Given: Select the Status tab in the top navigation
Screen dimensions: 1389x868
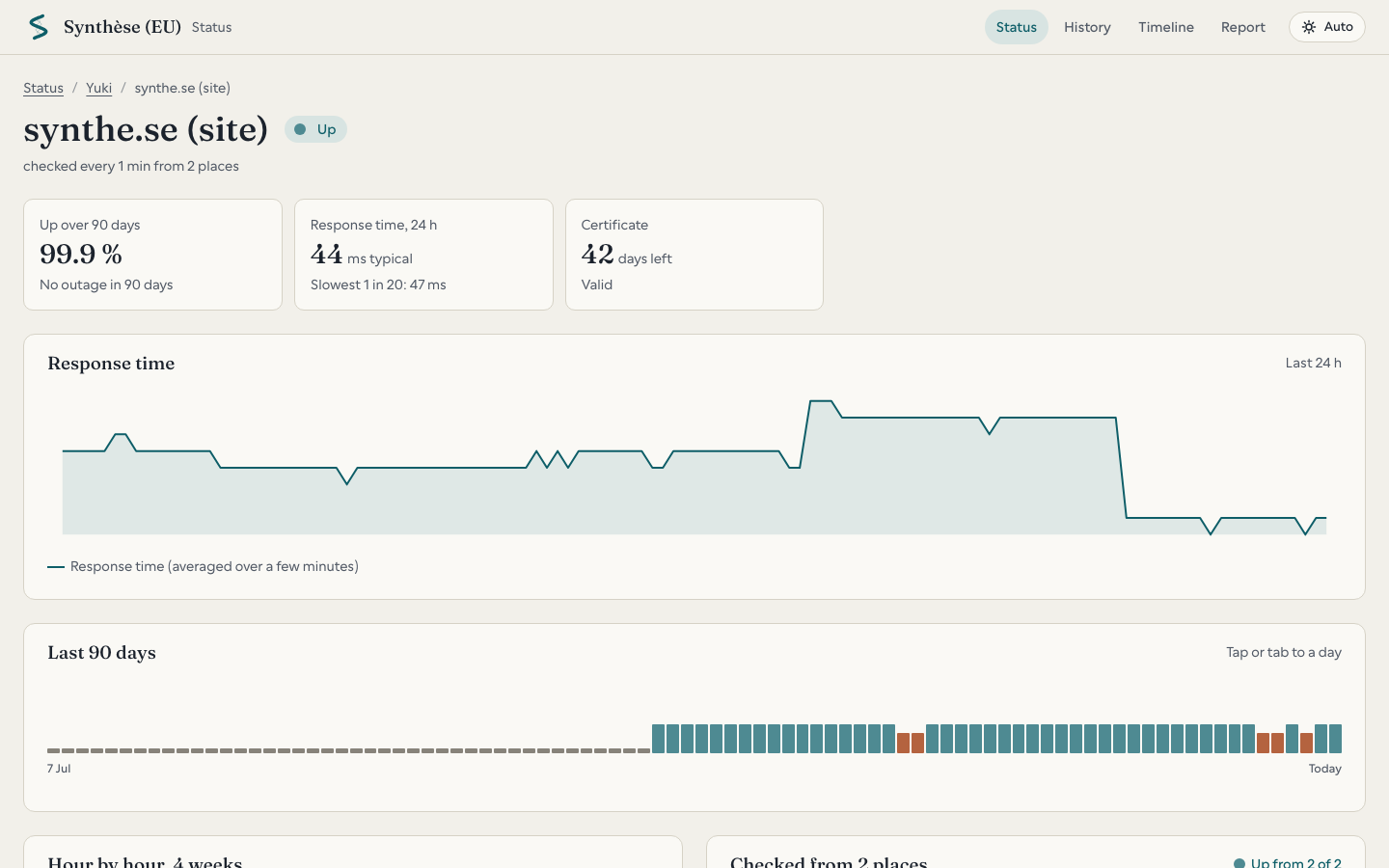Looking at the screenshot, I should pyautogui.click(x=1016, y=27).
